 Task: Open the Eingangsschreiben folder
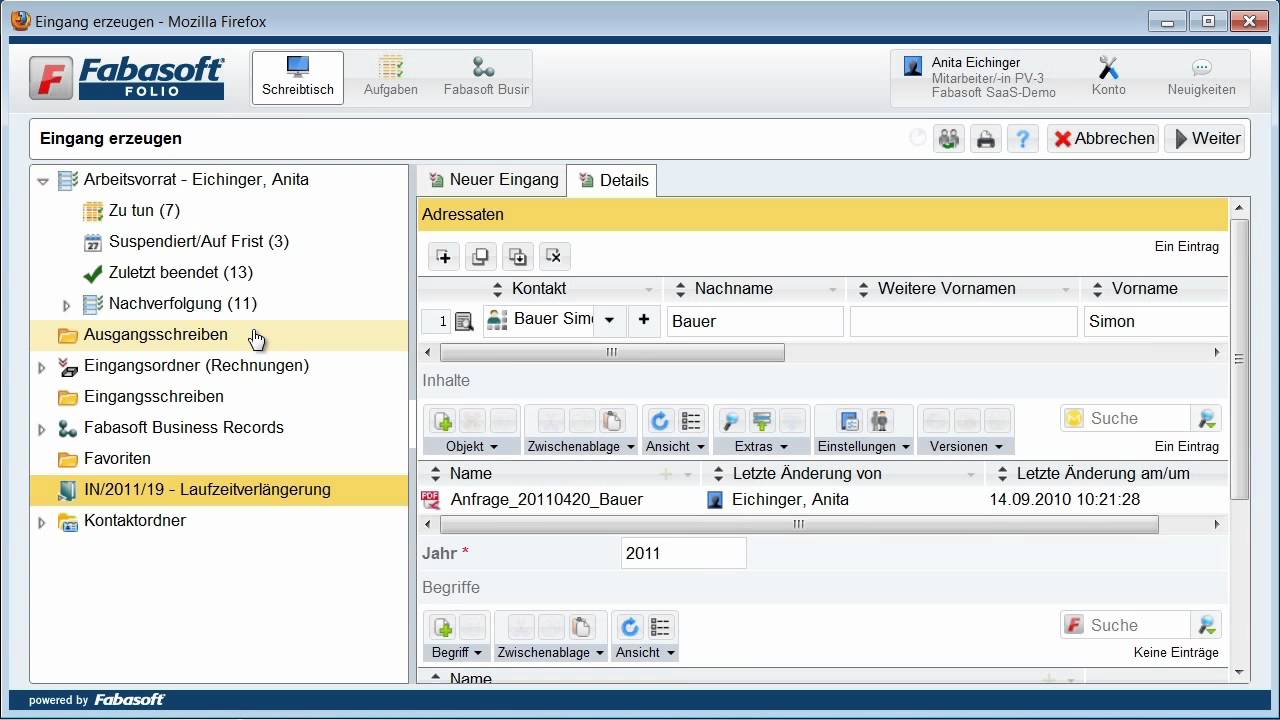154,397
